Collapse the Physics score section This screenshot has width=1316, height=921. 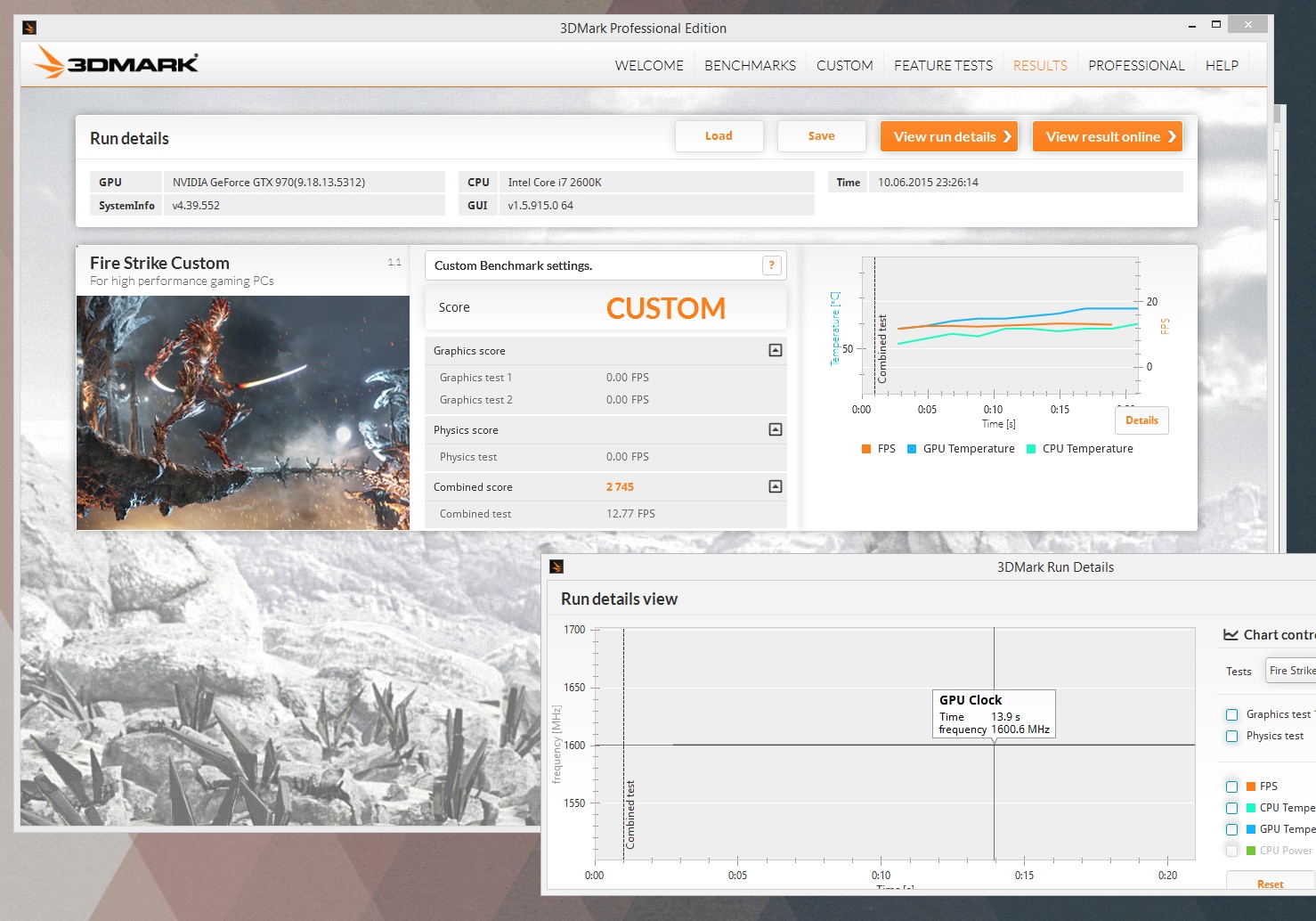pos(775,430)
